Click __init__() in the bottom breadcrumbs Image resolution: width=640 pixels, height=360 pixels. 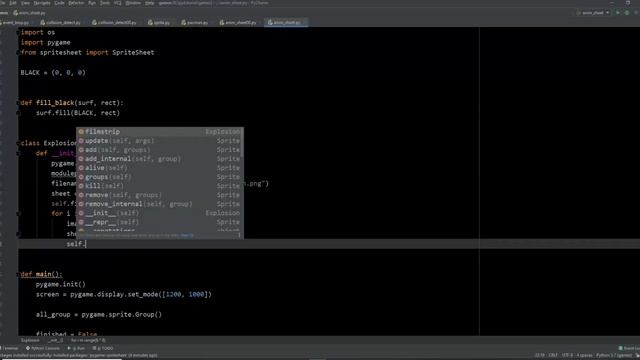coord(56,340)
